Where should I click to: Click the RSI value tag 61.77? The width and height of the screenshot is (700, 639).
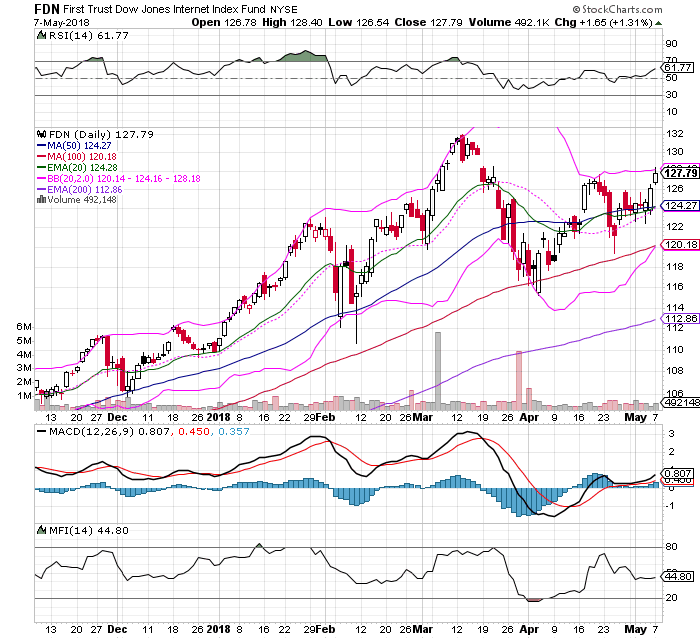tap(678, 67)
